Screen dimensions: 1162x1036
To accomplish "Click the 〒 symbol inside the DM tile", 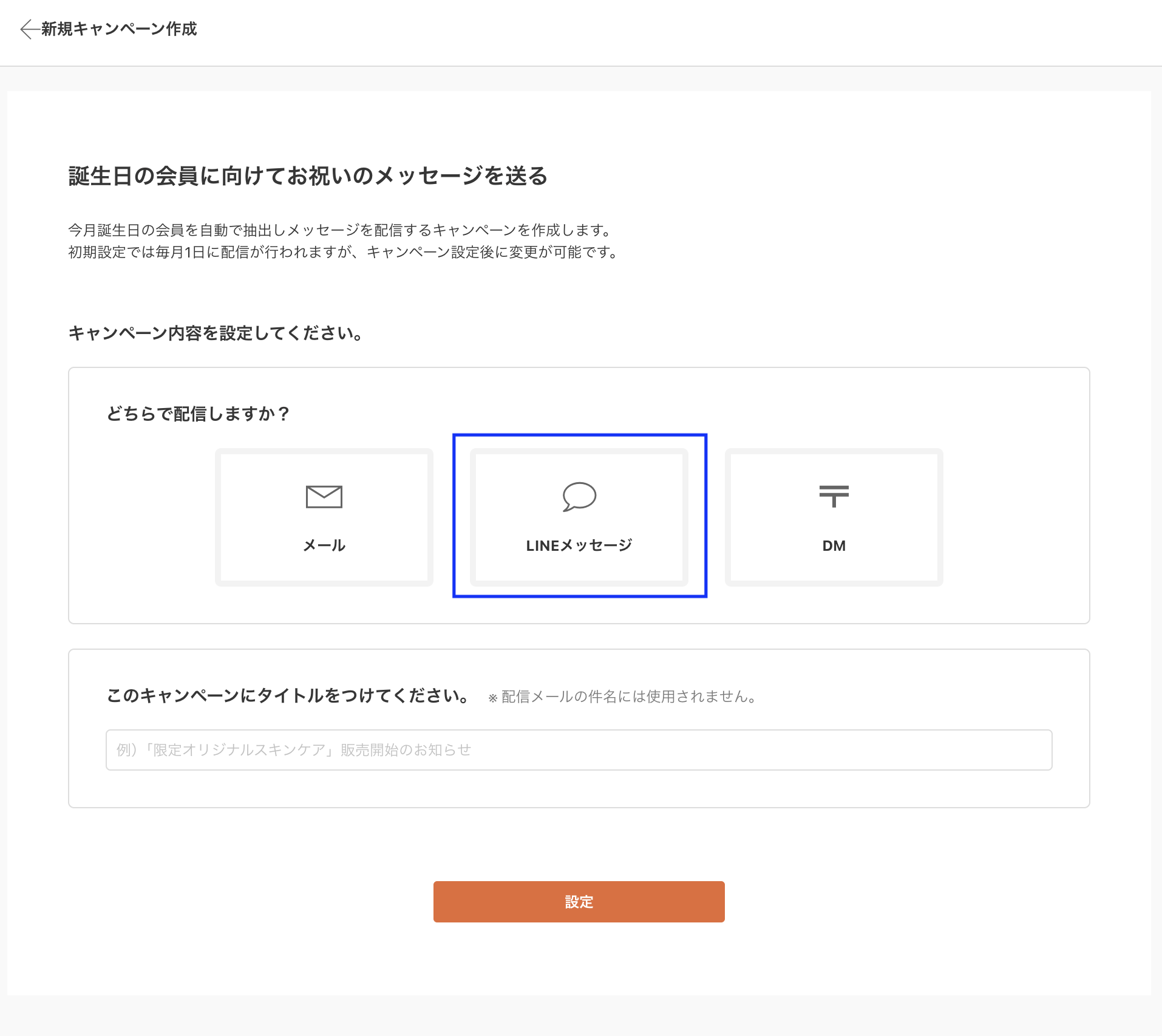I will pos(834,496).
